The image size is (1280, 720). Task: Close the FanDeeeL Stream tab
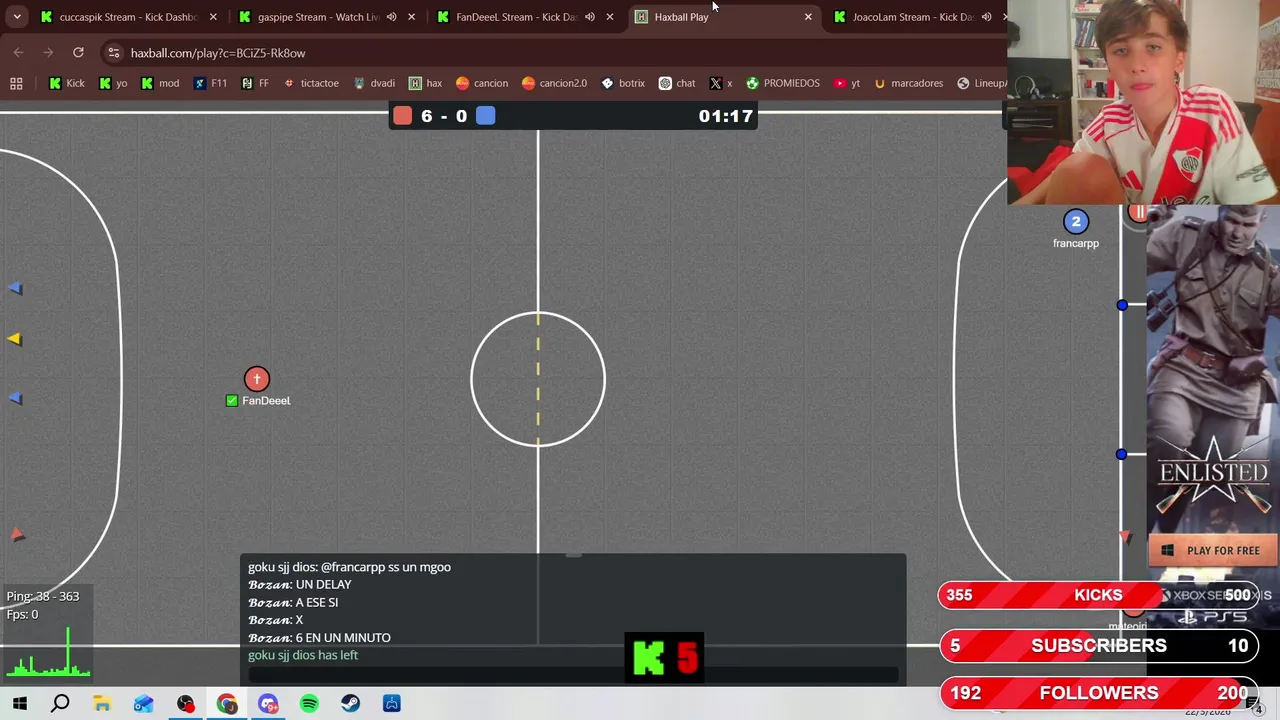click(x=609, y=17)
